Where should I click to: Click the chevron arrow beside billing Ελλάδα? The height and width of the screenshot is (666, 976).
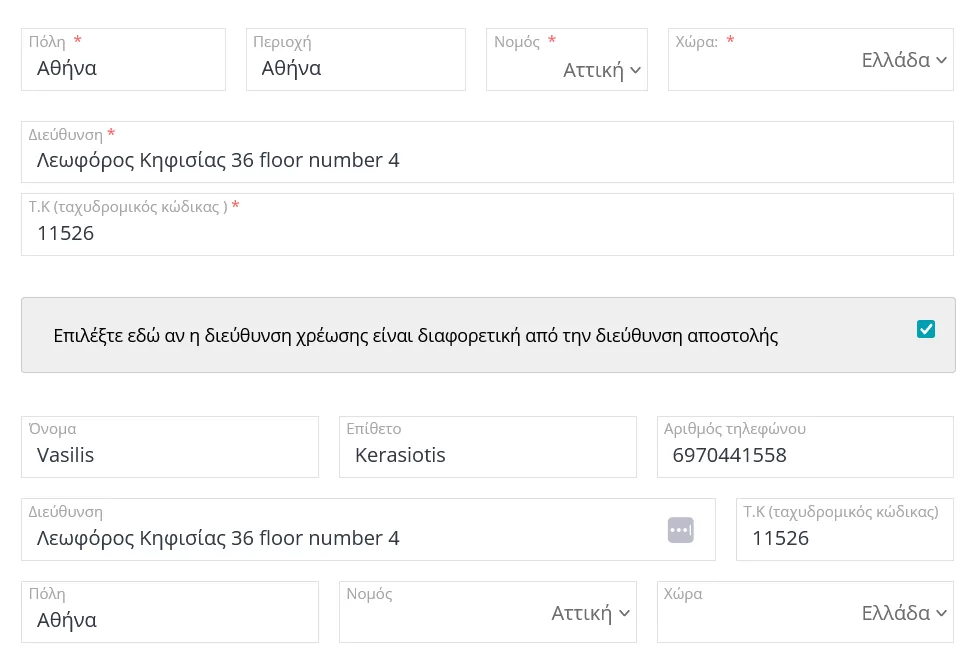pos(941,613)
